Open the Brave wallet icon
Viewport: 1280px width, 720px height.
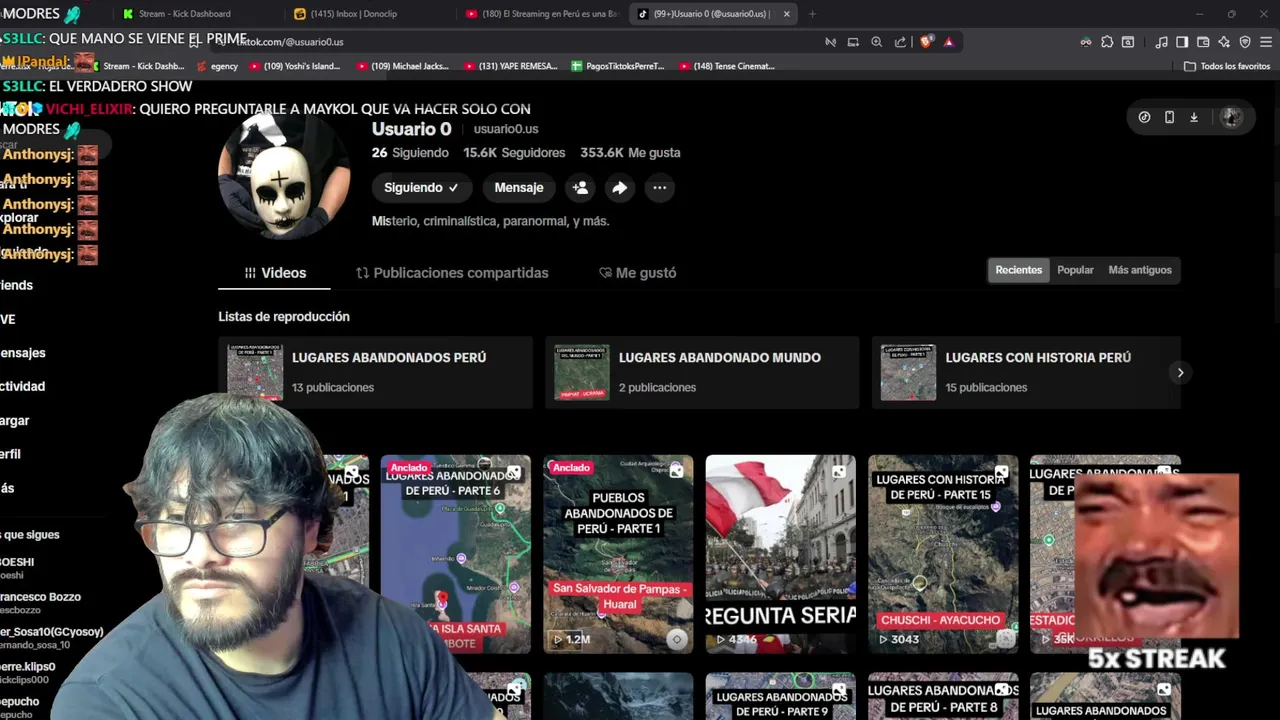(1203, 42)
